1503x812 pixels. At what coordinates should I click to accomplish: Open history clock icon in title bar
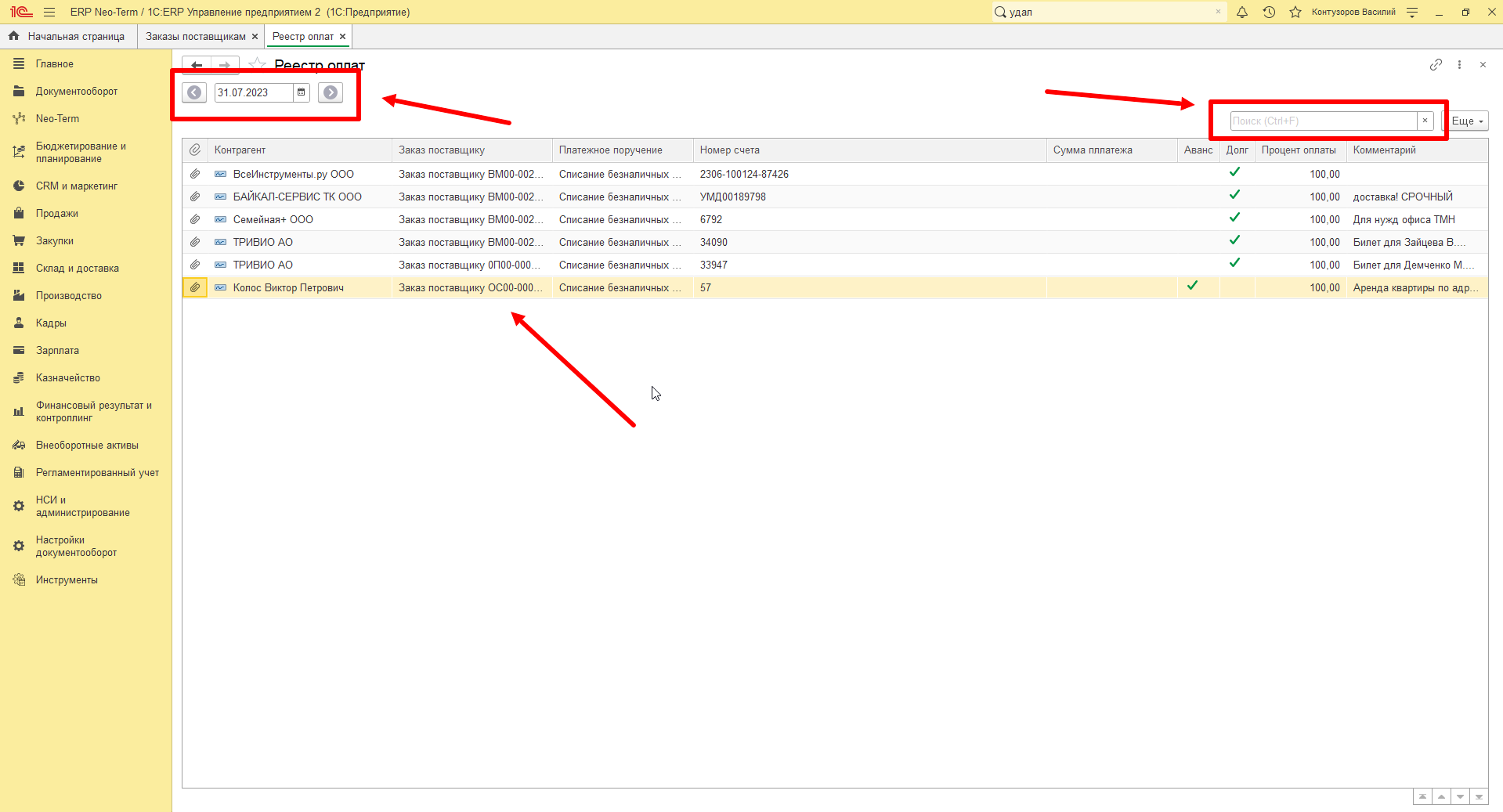pos(1269,12)
